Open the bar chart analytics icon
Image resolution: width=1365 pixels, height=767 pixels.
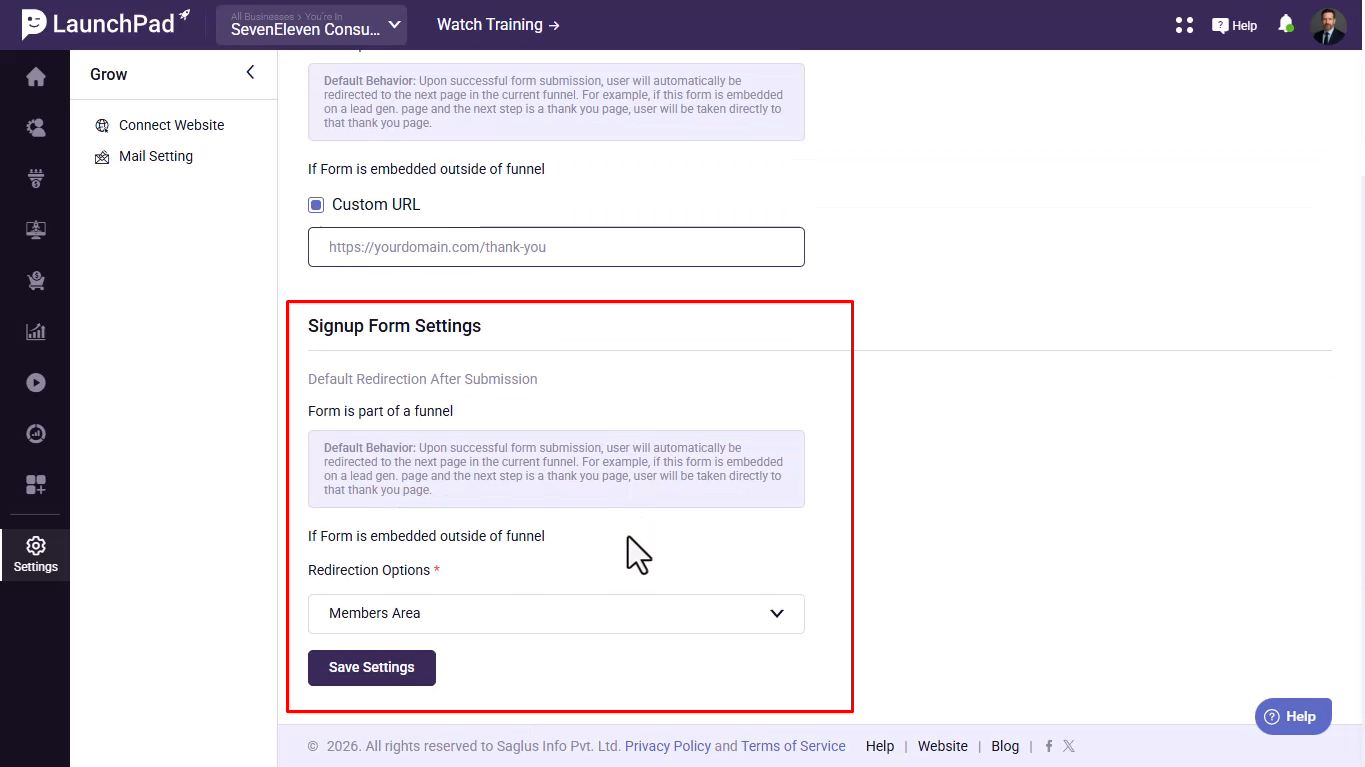(x=36, y=332)
